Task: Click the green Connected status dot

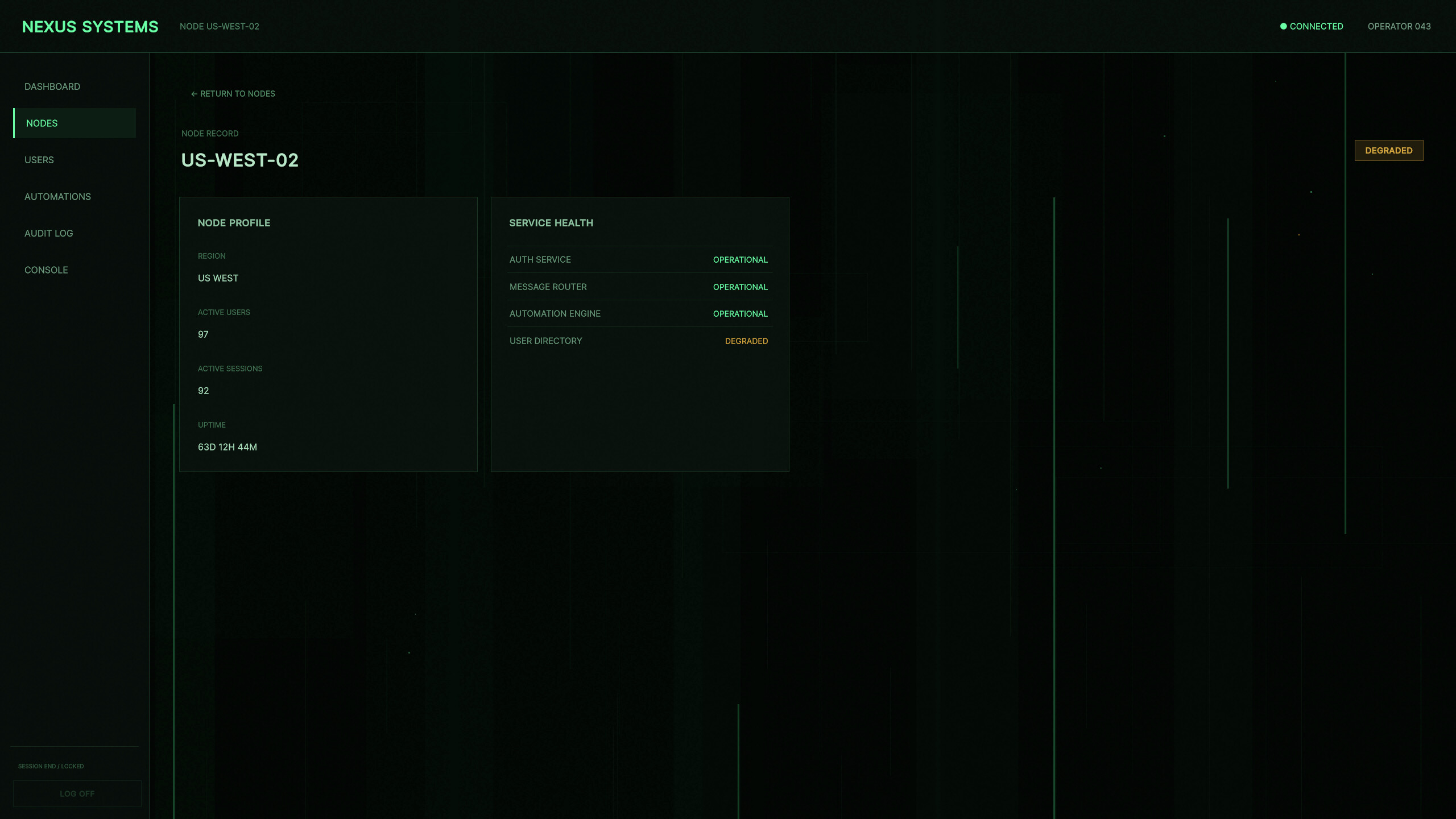Action: [1283, 27]
